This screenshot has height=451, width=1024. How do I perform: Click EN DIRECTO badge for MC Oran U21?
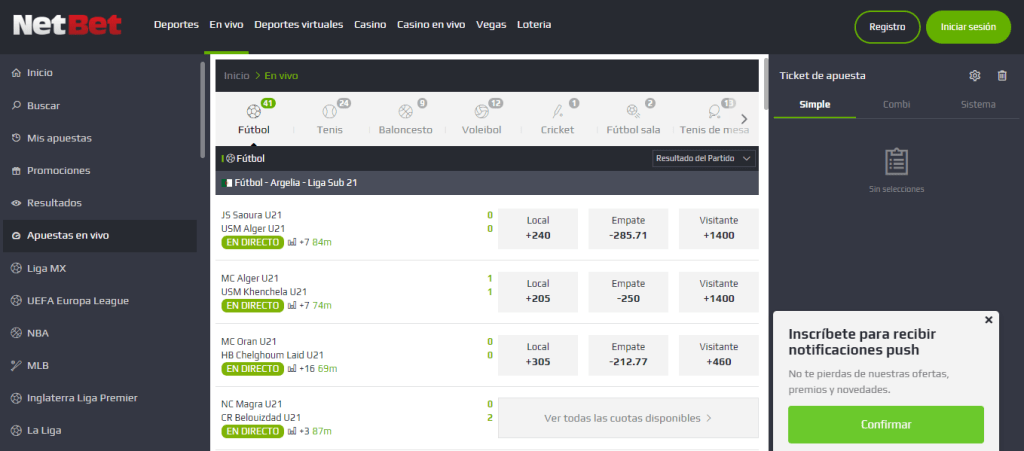[x=253, y=369]
